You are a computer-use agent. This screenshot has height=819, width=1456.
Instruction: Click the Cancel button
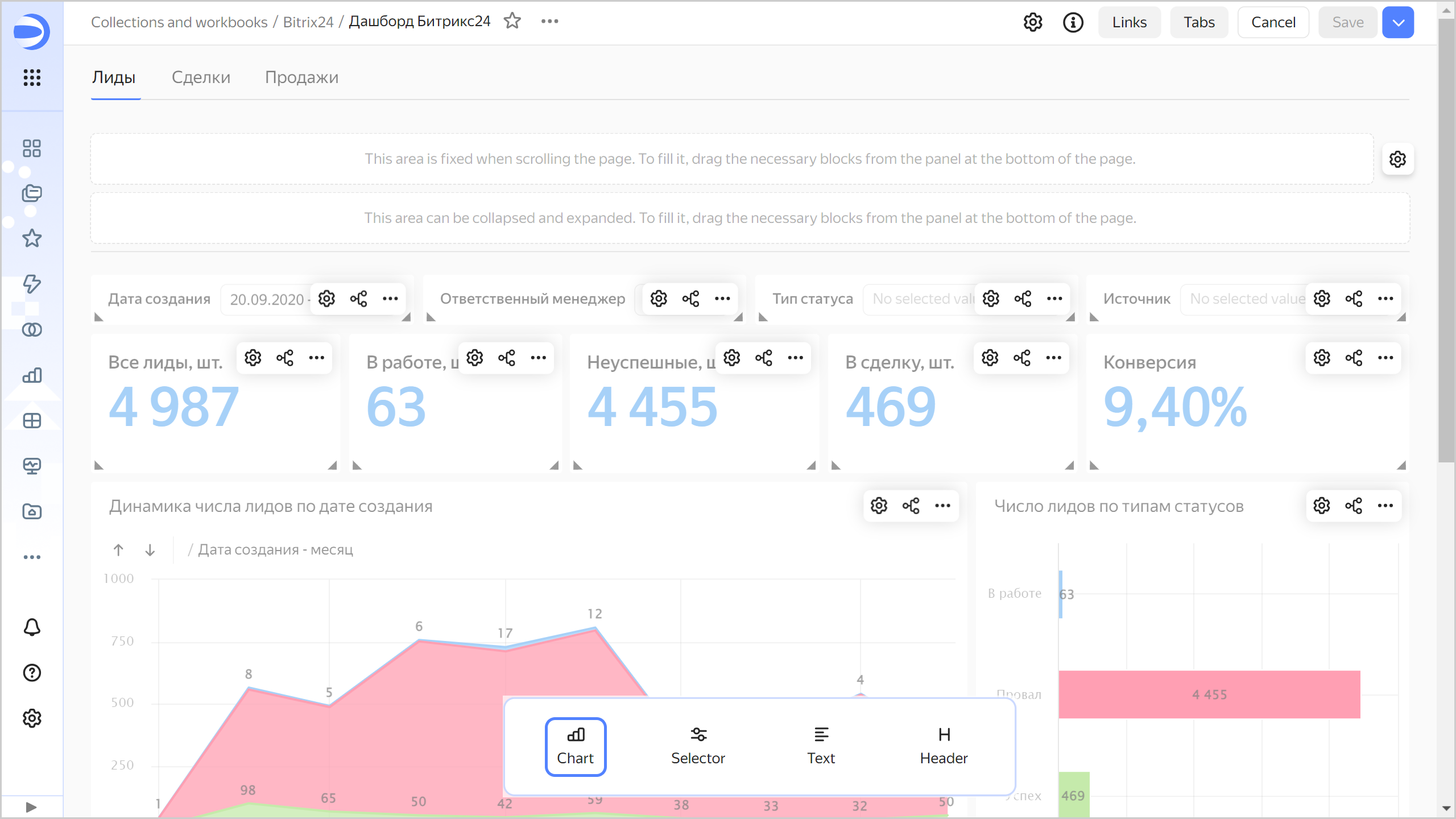1273,22
